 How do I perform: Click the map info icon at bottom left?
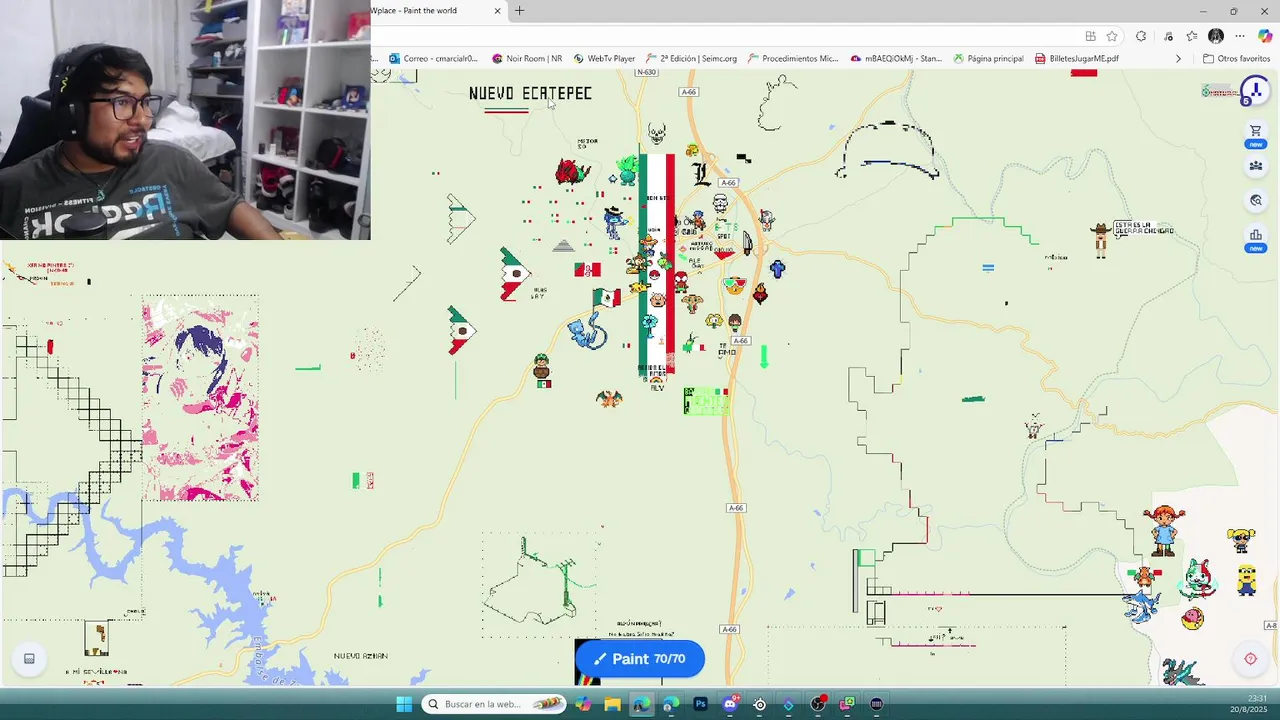tap(29, 658)
